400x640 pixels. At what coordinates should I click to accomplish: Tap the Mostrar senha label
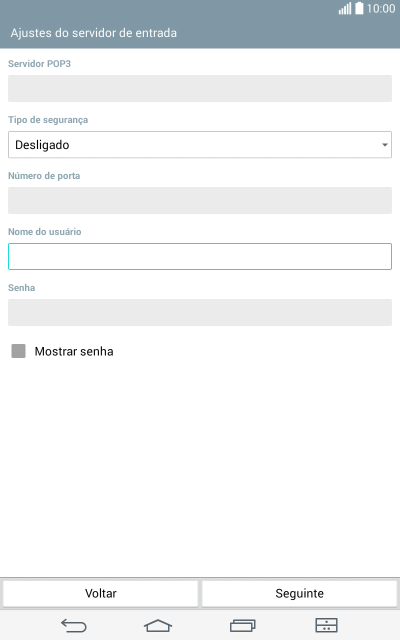[x=74, y=351]
